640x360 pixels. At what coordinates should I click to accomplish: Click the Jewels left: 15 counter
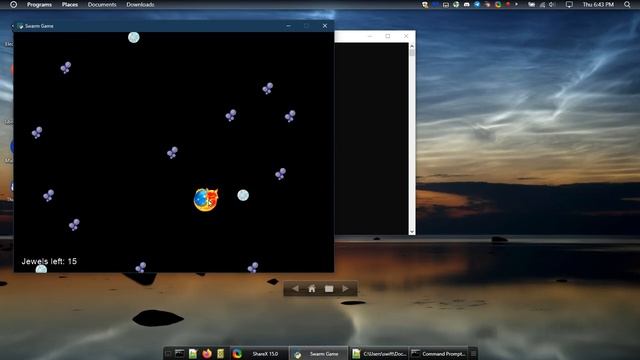(49, 261)
